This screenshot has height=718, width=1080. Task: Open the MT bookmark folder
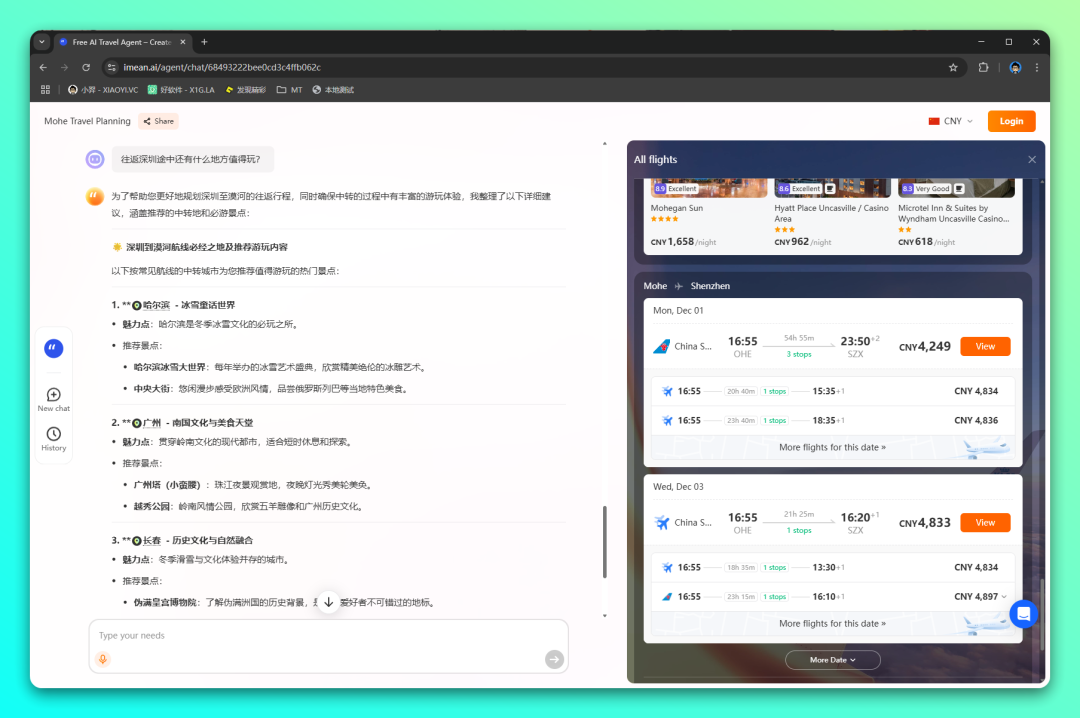290,90
